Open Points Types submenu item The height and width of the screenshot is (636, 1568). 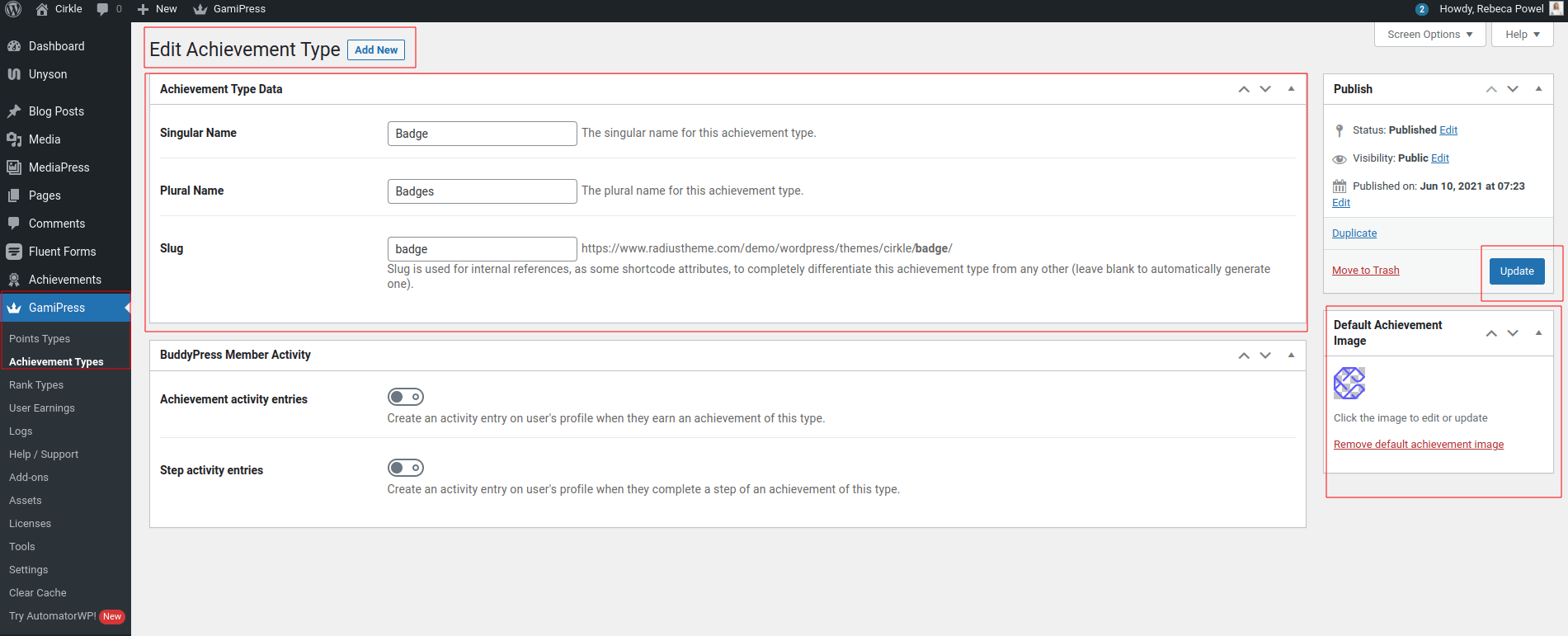pos(40,339)
